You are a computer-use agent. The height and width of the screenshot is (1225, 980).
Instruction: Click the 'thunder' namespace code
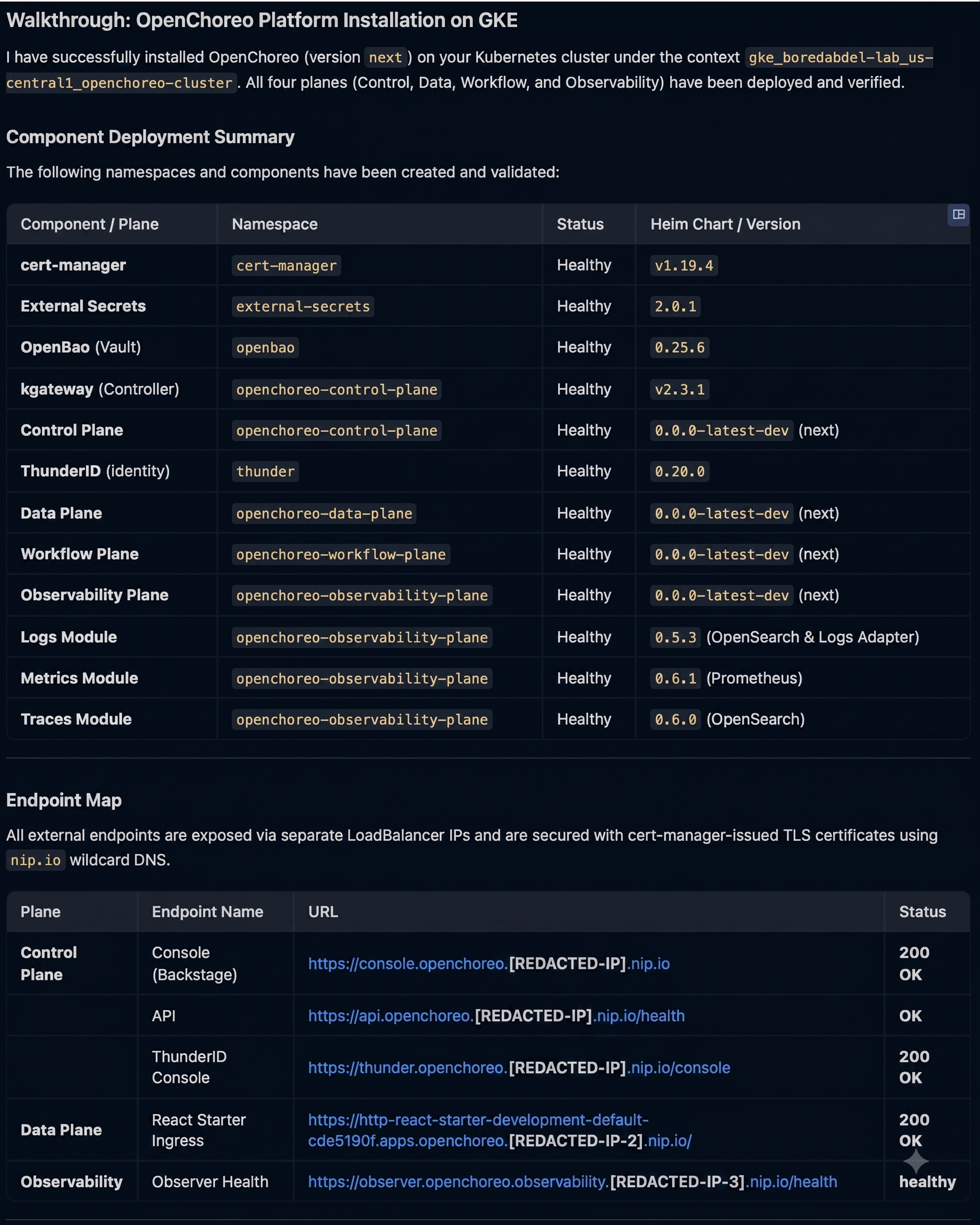pyautogui.click(x=265, y=471)
